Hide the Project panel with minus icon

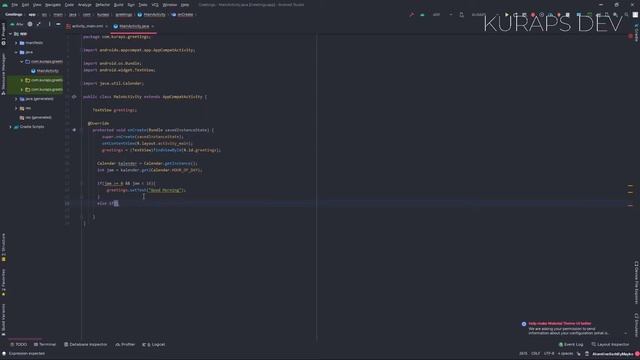[x=58, y=24]
